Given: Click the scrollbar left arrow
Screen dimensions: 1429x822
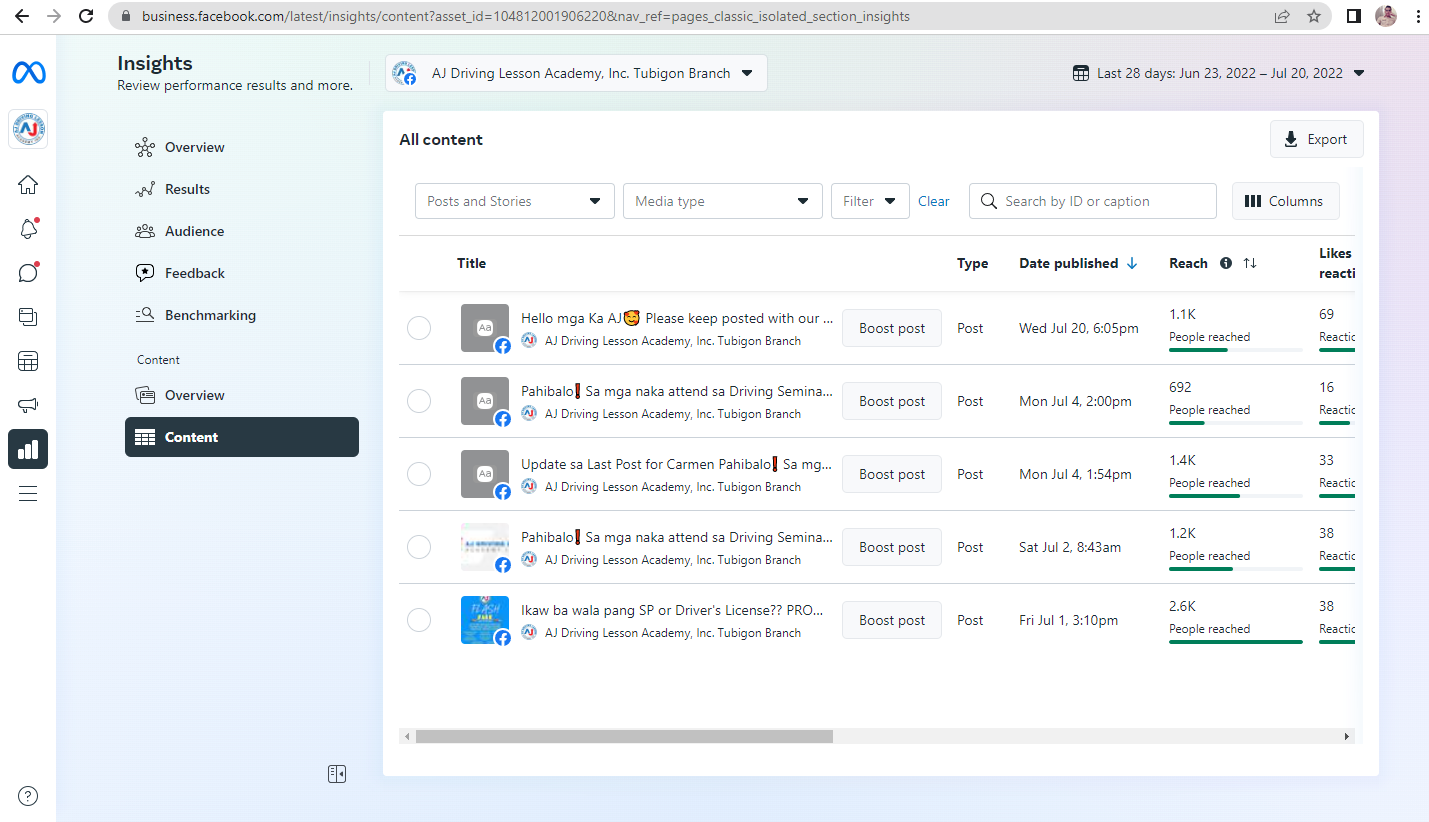Looking at the screenshot, I should (x=407, y=736).
